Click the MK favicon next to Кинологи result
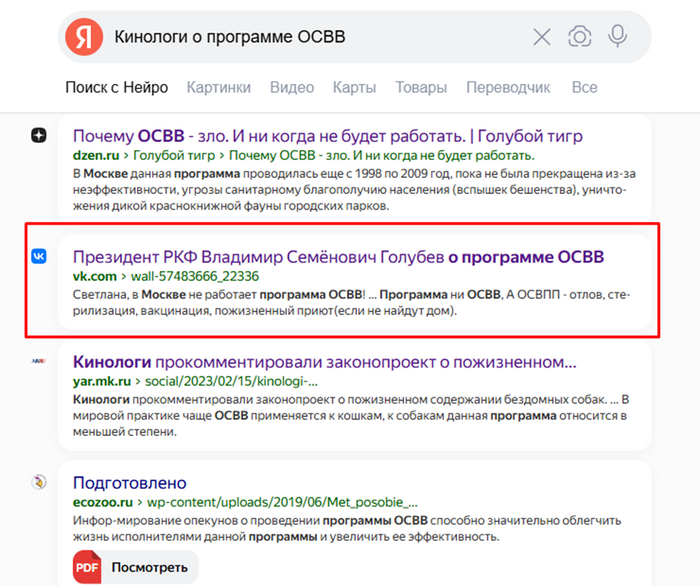Screen dimensions: 700x586 point(38,361)
